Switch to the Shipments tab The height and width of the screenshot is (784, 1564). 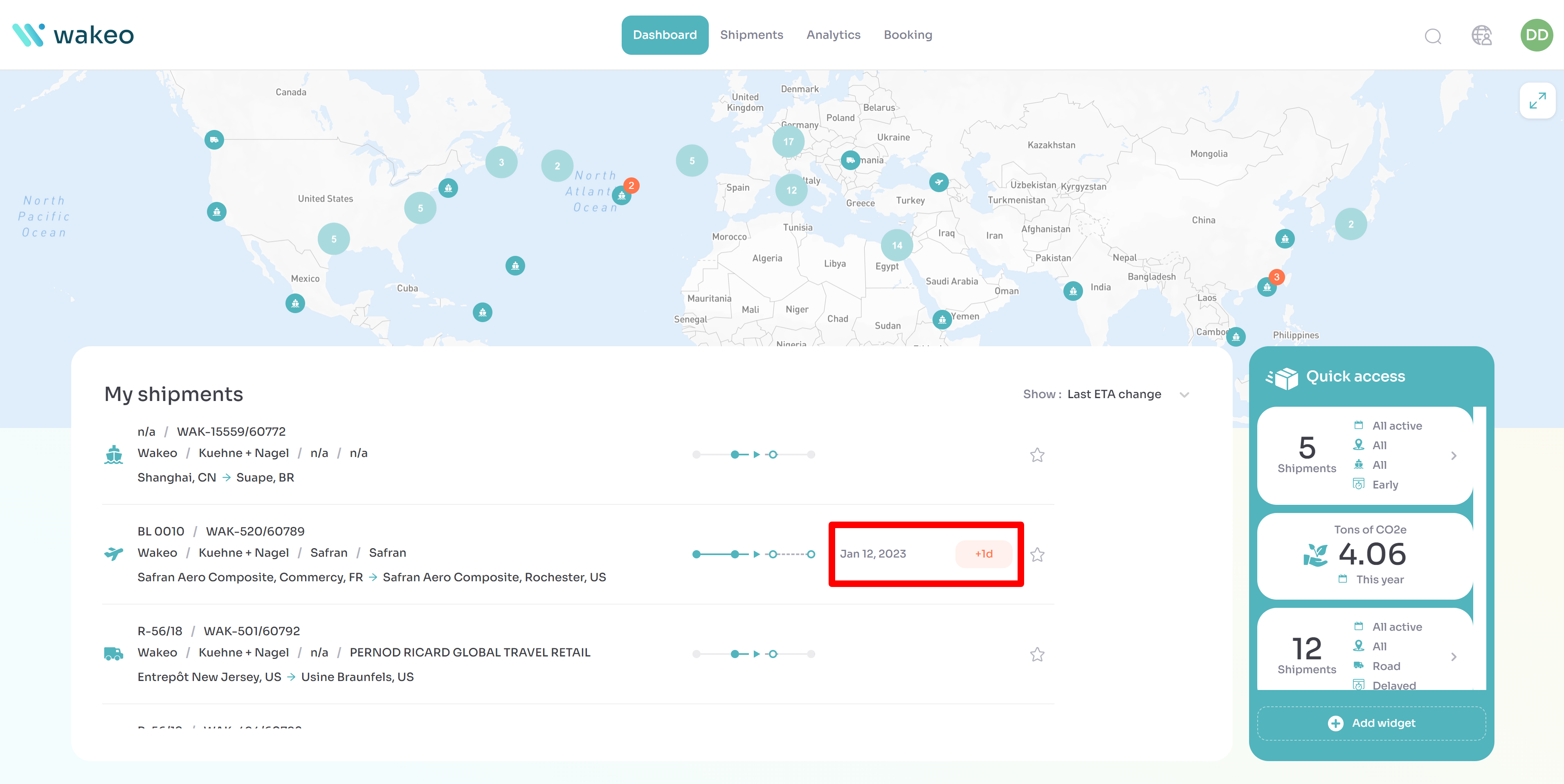click(x=751, y=35)
